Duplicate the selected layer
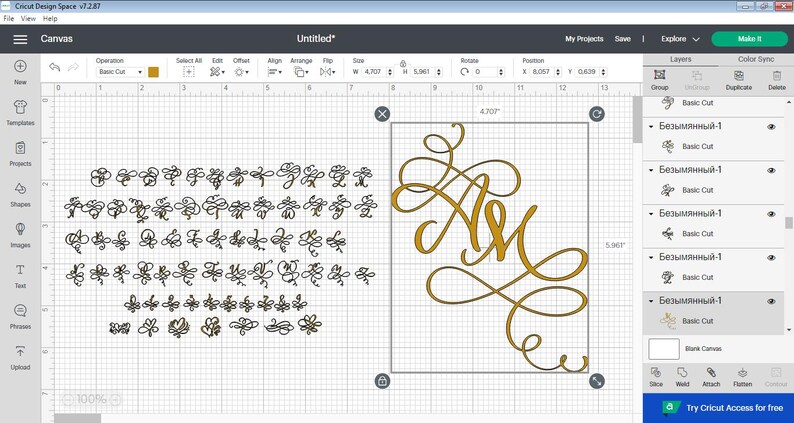The width and height of the screenshot is (794, 423). [739, 80]
